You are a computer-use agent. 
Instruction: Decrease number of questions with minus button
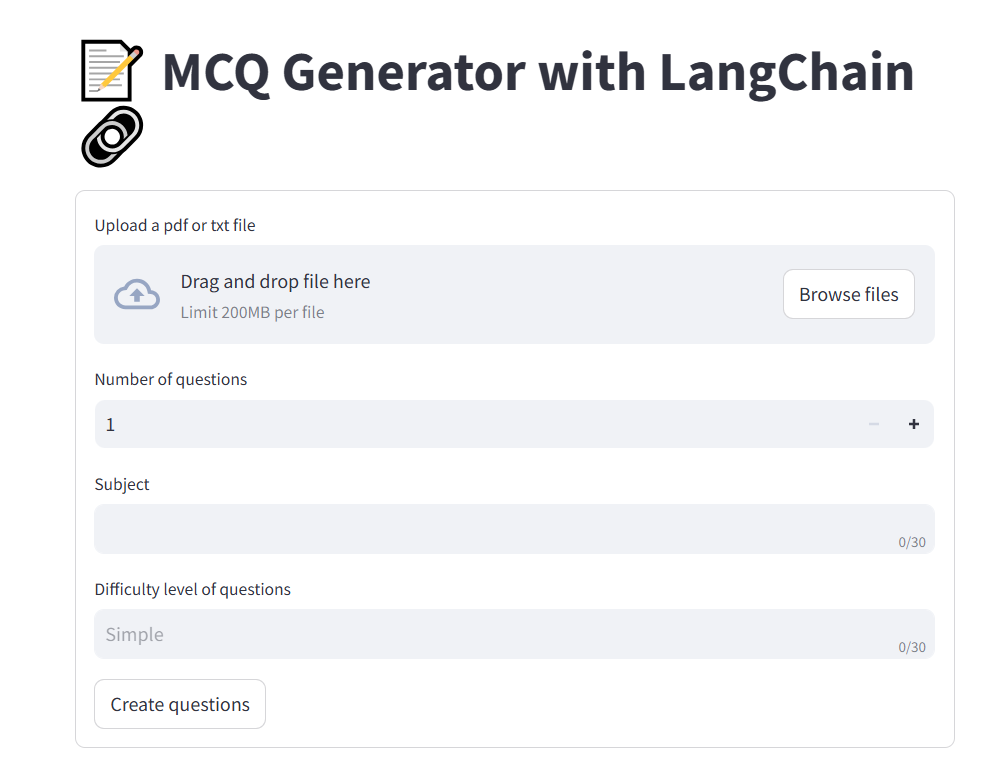coord(874,424)
